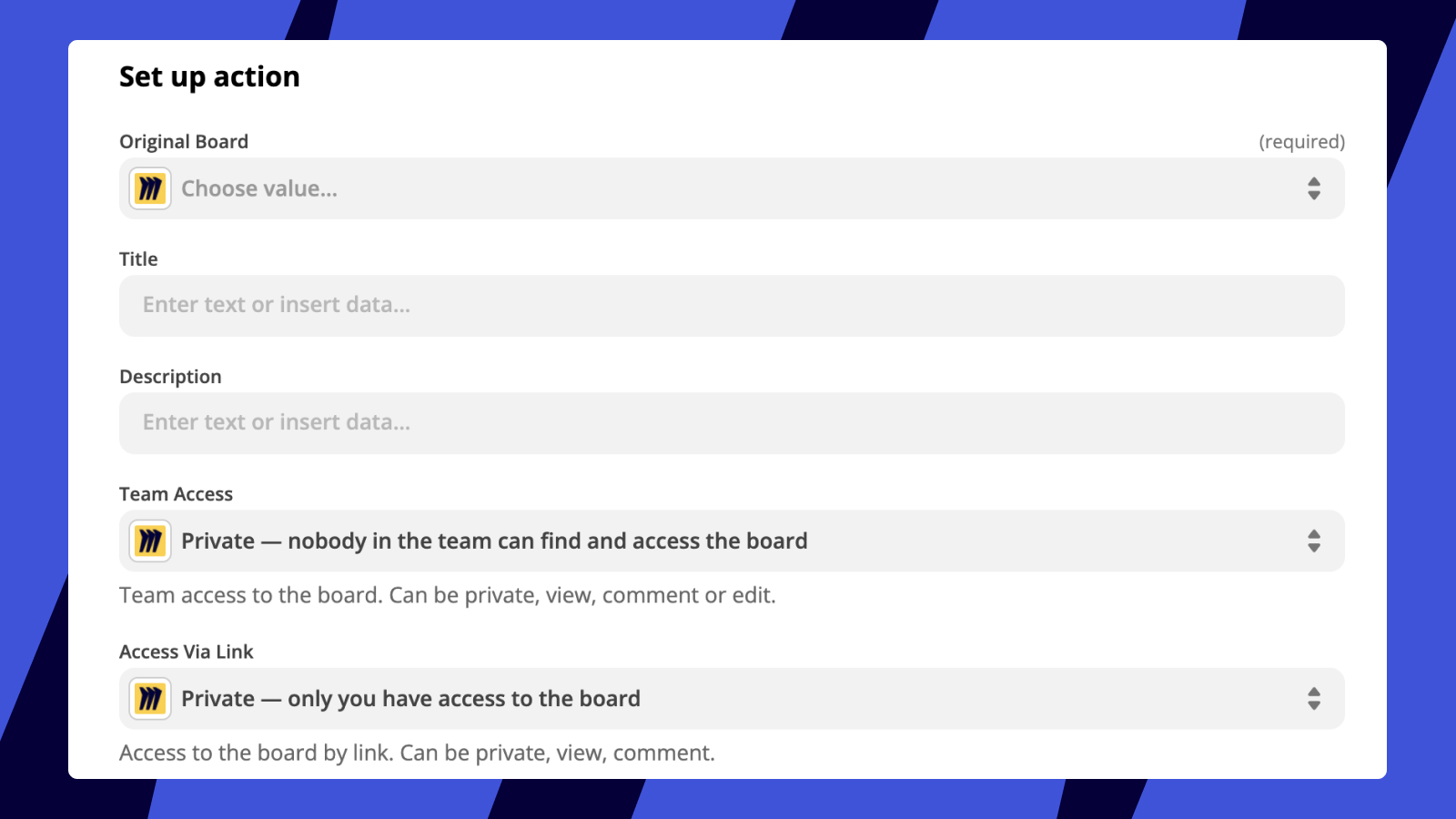Select the "Choose value..." placeholder for Original Board
This screenshot has height=819, width=1456.
point(259,189)
